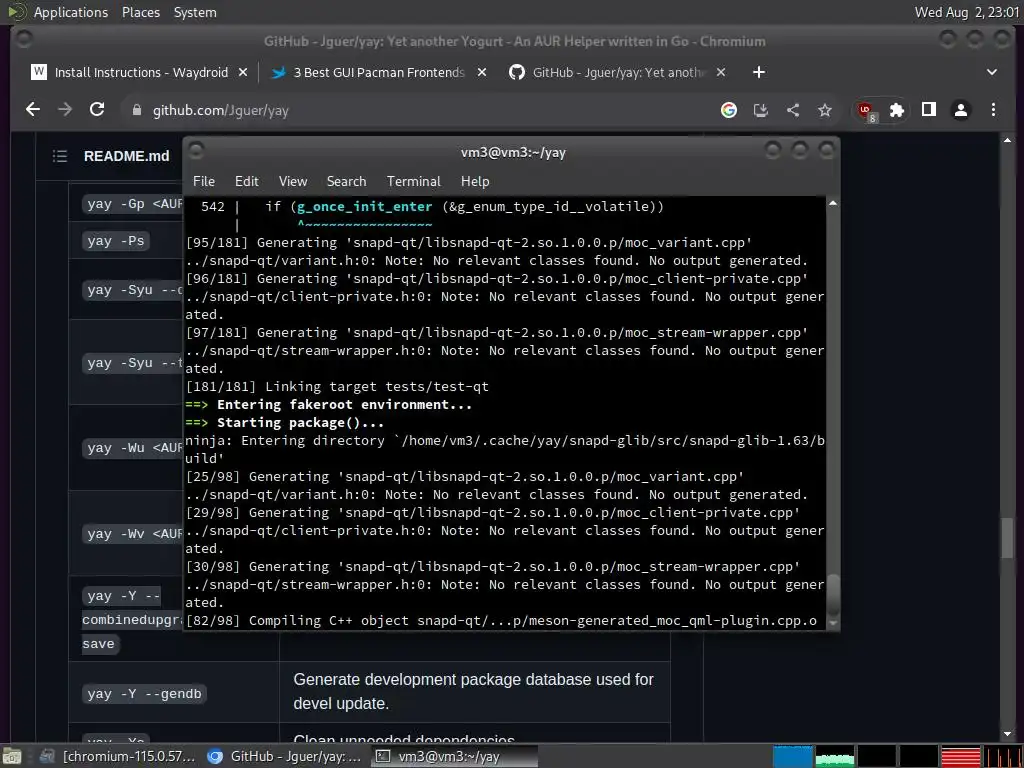The height and width of the screenshot is (768, 1024).
Task: Click the README.md heading
Action: point(126,156)
